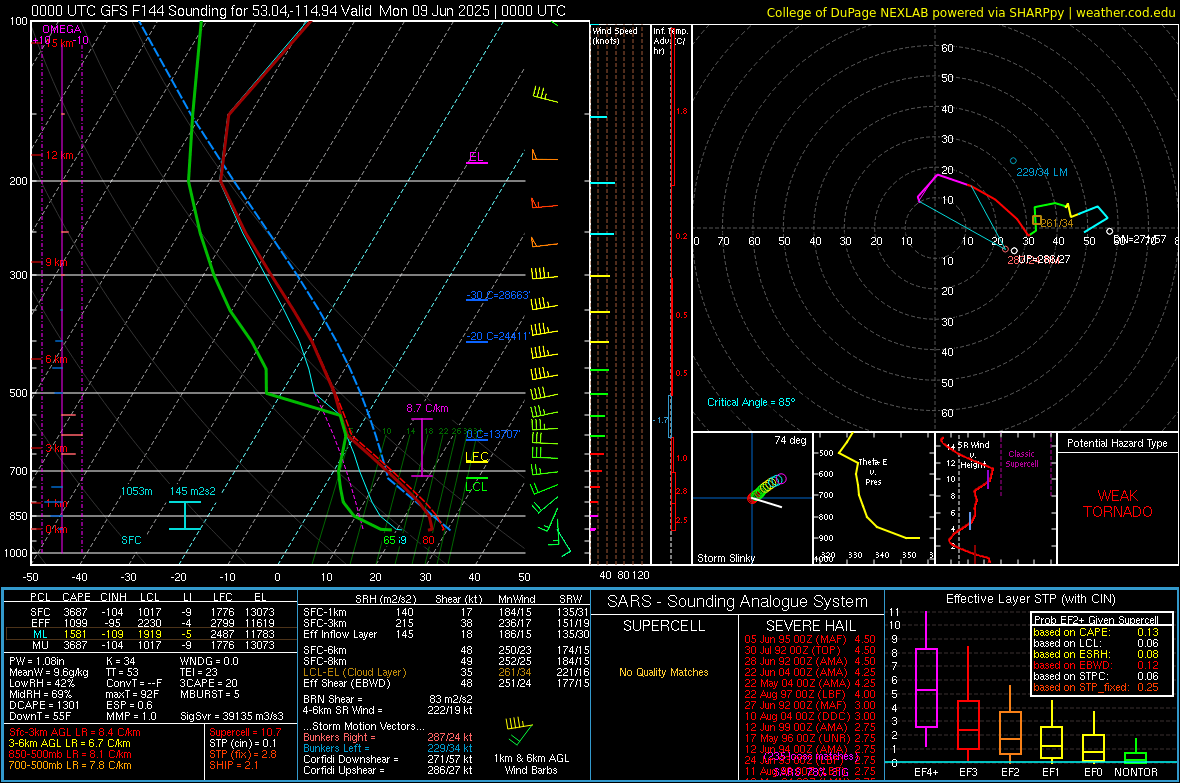Click the SARS - Sounding Analogue System heading
This screenshot has width=1180, height=783.
[738, 602]
